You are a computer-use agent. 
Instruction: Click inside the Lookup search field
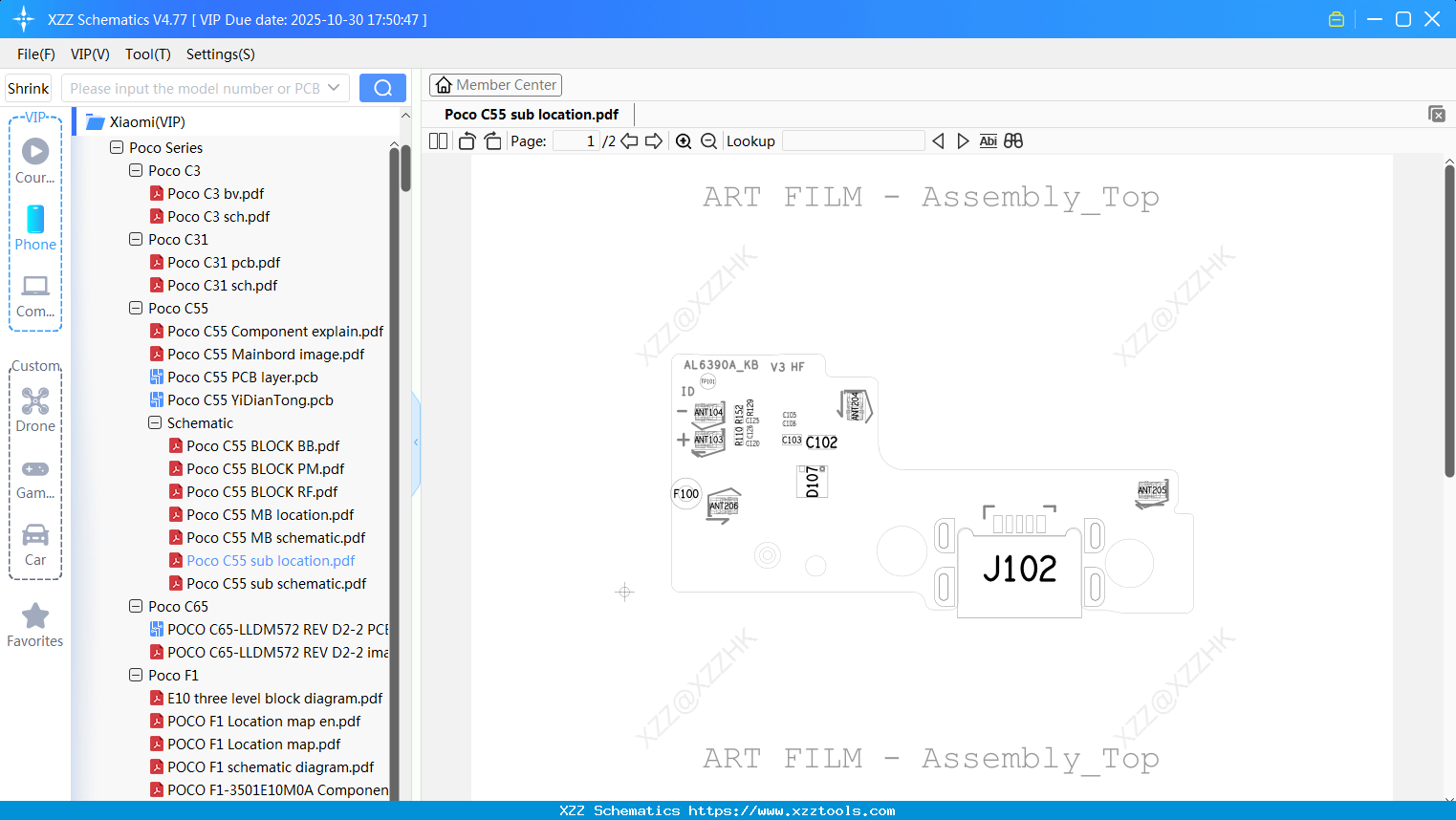(854, 140)
